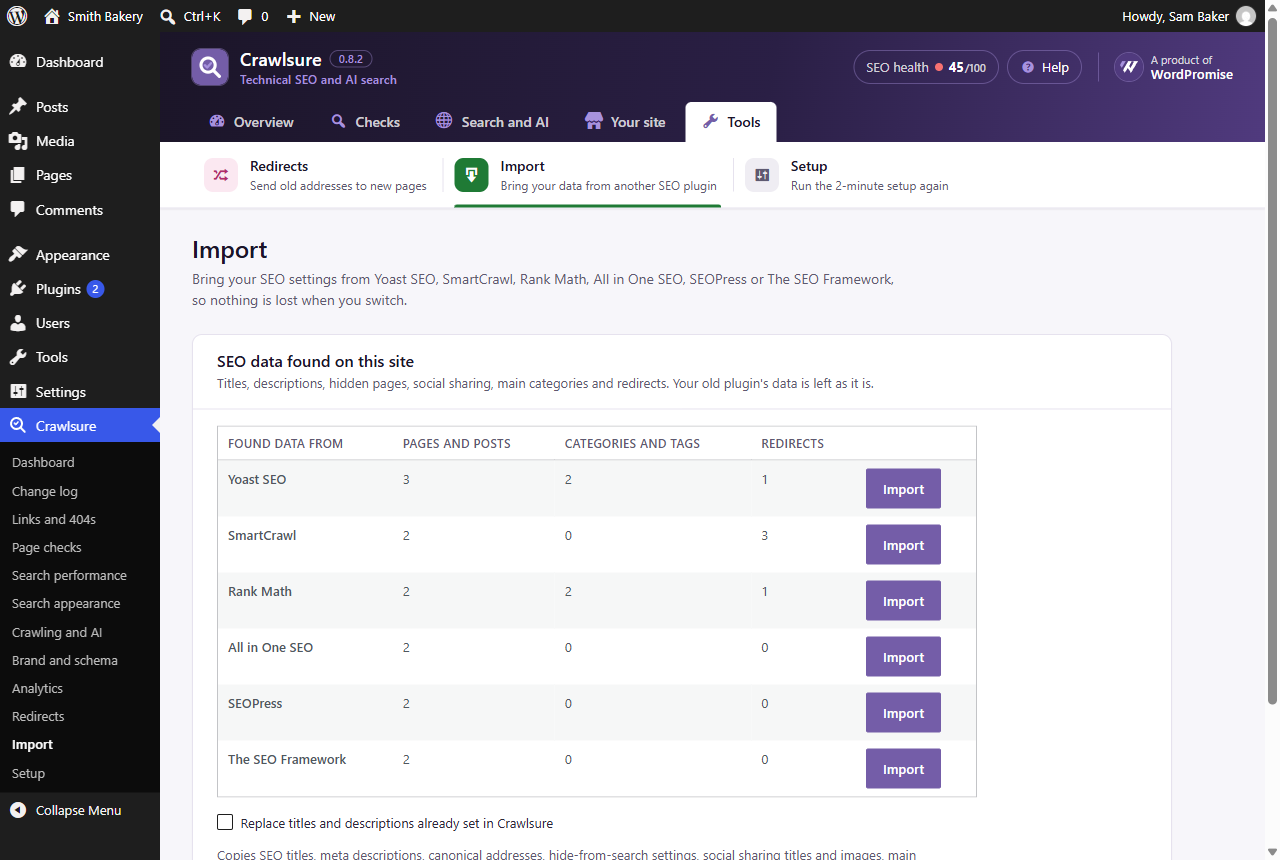
Task: Open the Your site tab
Action: tap(625, 122)
